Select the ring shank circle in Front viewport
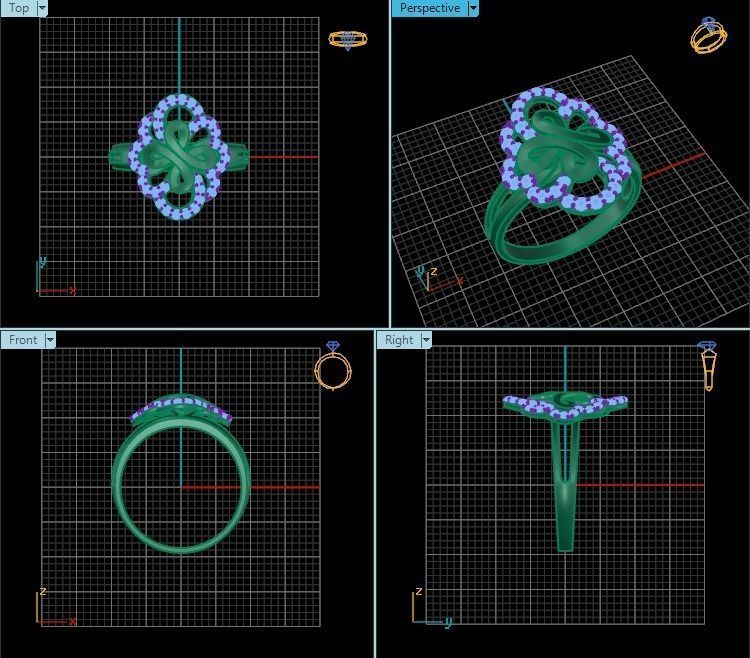Image resolution: width=750 pixels, height=658 pixels. 181,487
